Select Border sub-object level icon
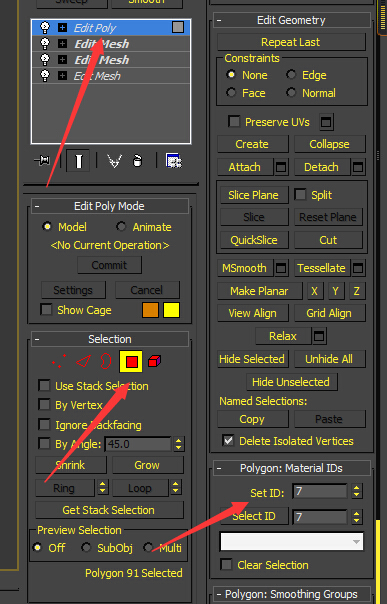The width and height of the screenshot is (387, 604). (x=106, y=361)
